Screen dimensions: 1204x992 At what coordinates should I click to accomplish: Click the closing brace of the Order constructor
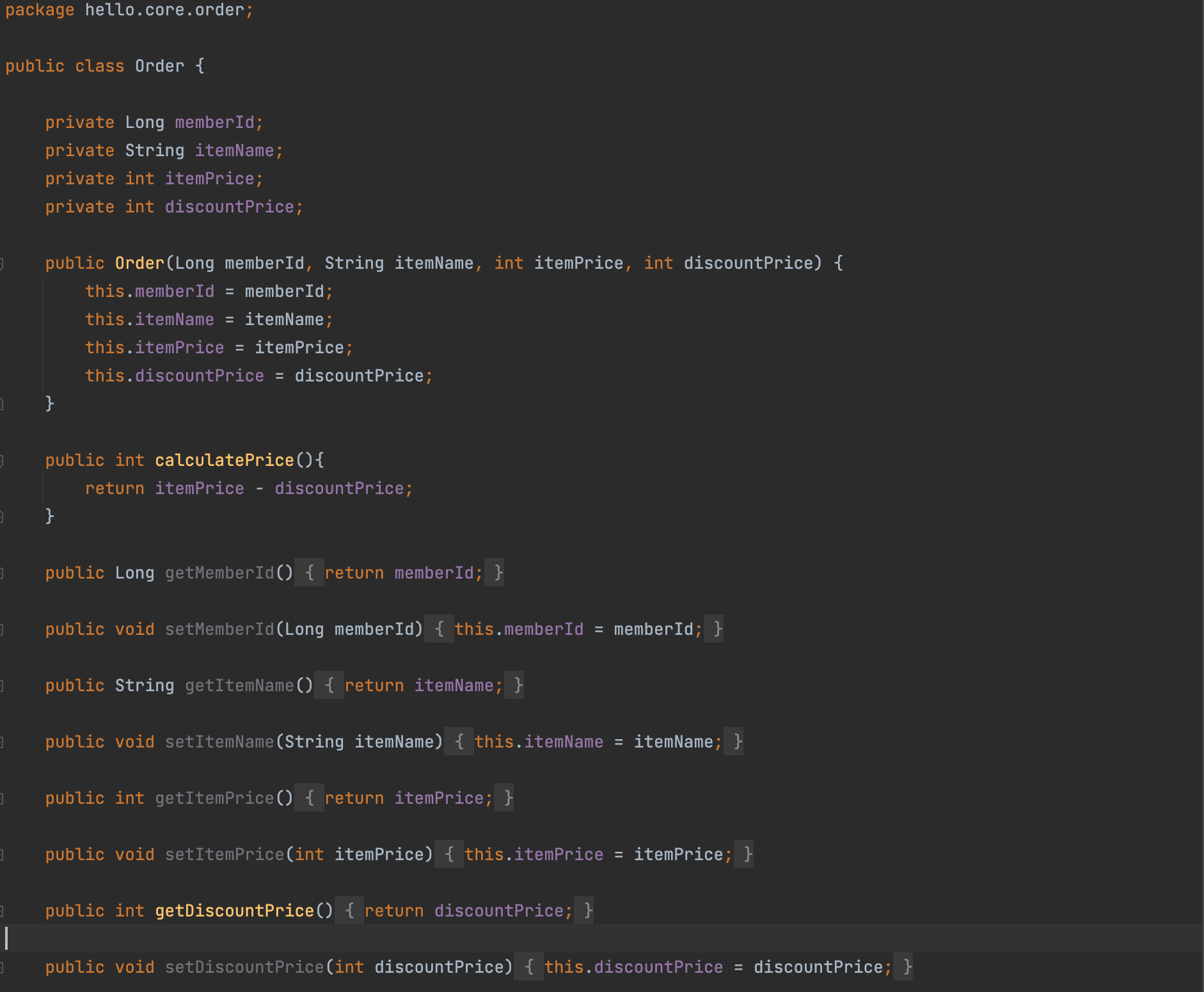pos(50,404)
